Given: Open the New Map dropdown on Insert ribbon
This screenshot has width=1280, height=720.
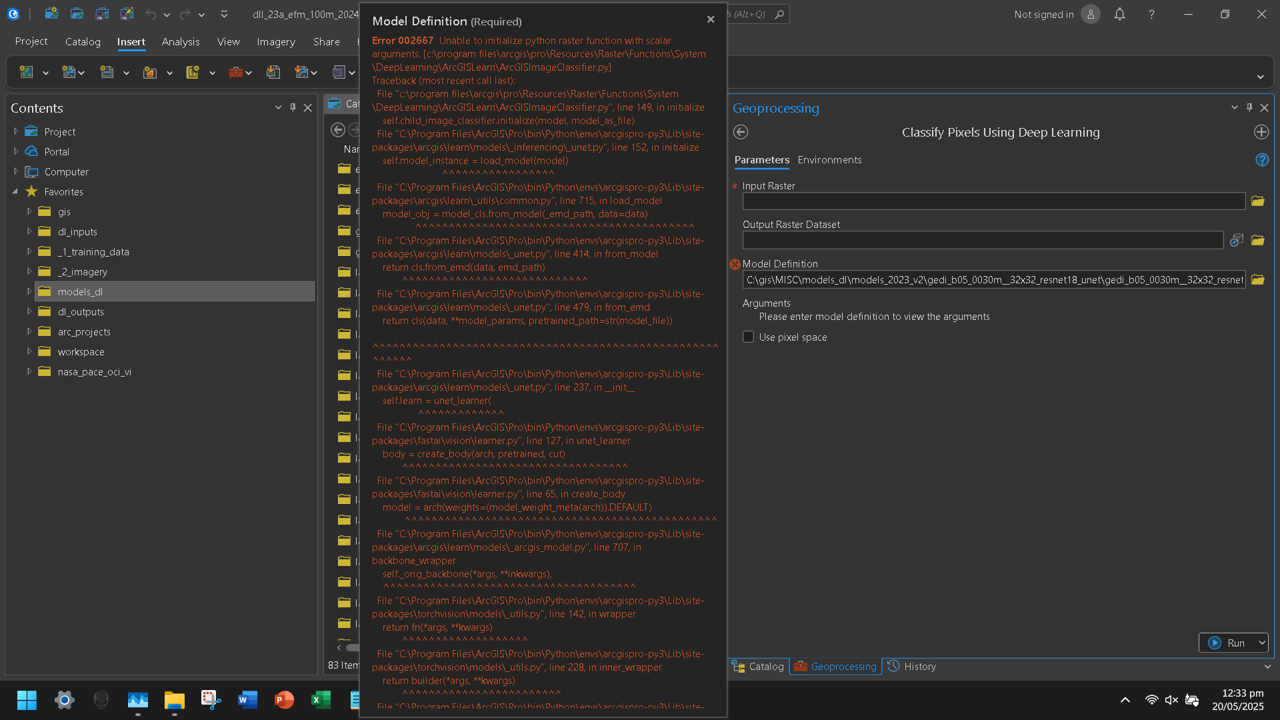Looking at the screenshot, I should point(44,72).
